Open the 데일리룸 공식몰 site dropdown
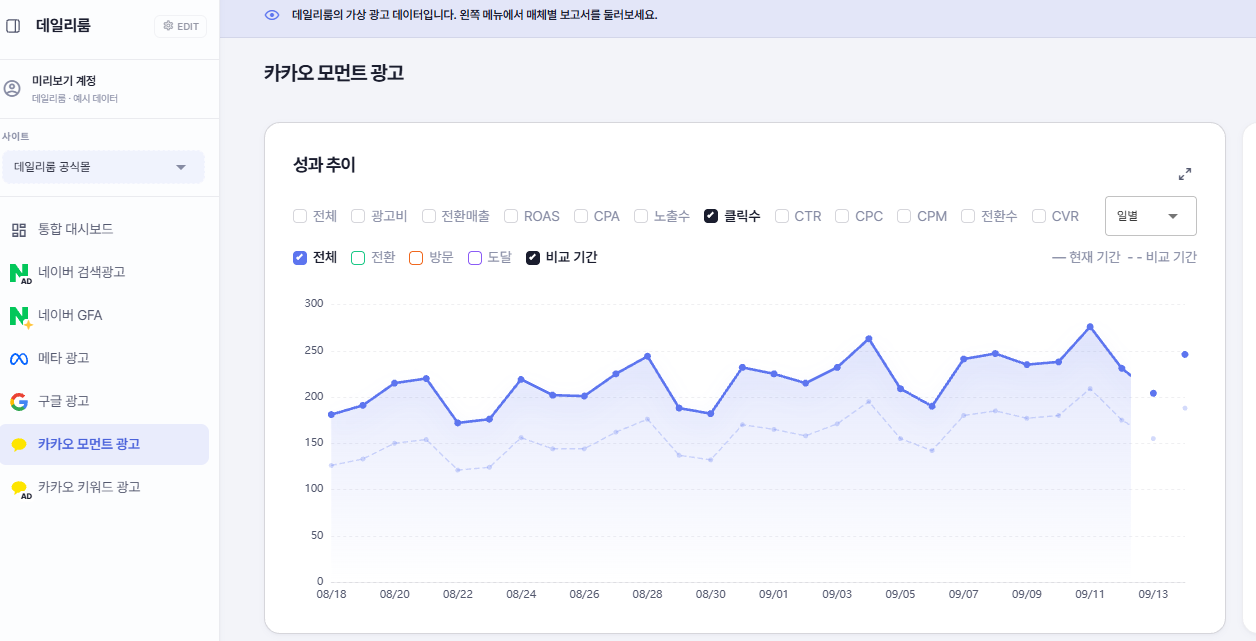Screen dimensions: 1256x641 103,167
